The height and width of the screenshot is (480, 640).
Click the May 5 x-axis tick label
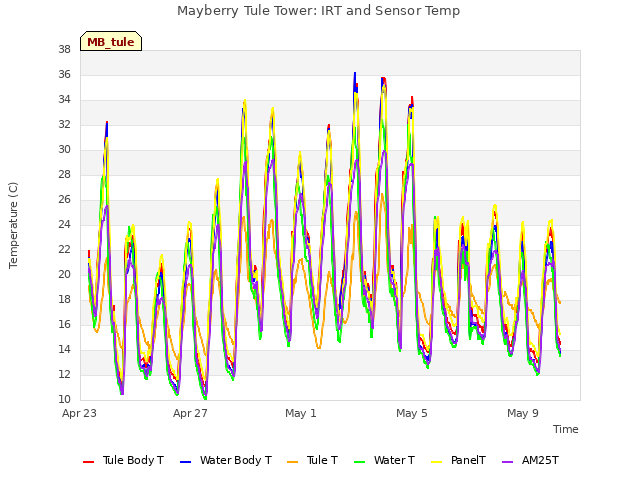click(x=412, y=413)
